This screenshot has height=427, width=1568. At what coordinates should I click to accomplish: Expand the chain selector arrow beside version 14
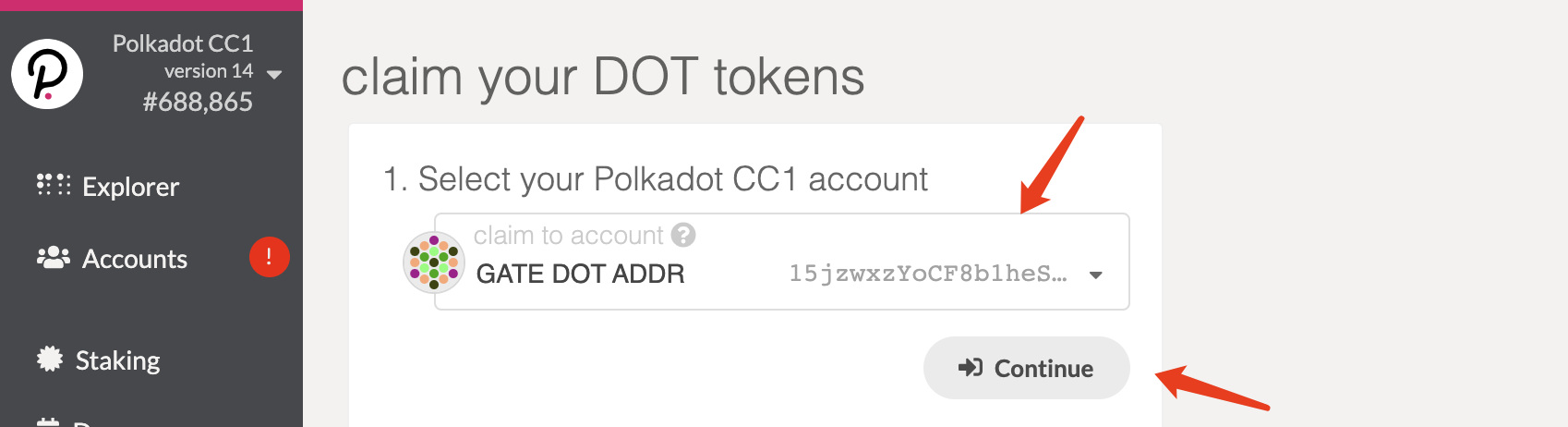coord(274,74)
